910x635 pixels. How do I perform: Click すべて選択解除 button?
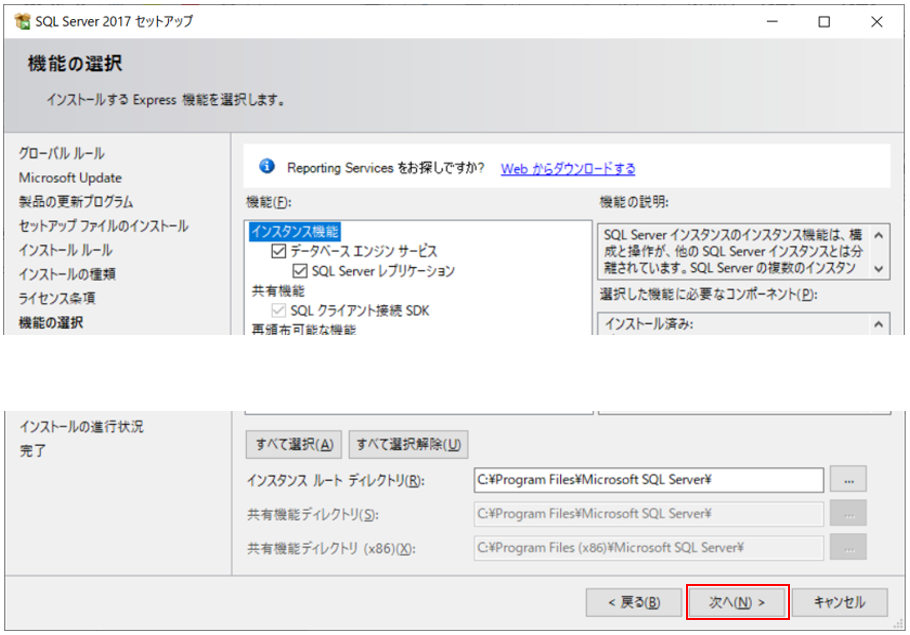(x=409, y=445)
